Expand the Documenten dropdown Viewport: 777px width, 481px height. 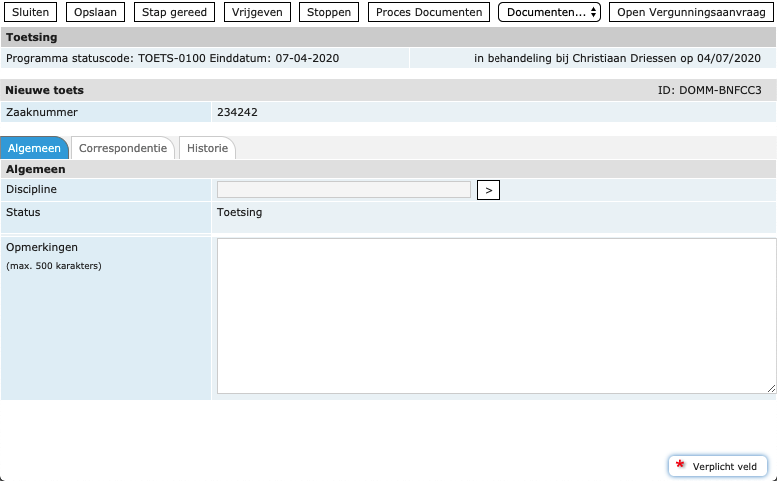(549, 12)
